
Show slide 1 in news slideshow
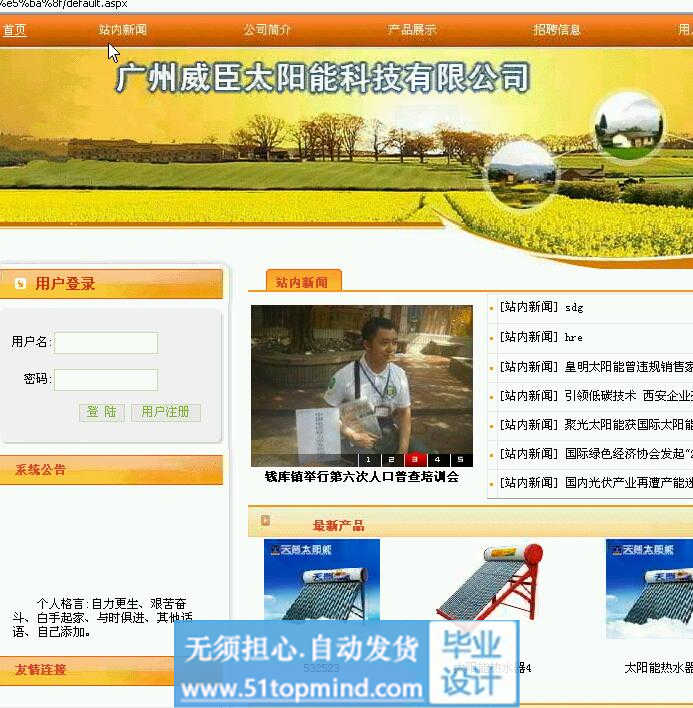(x=369, y=460)
